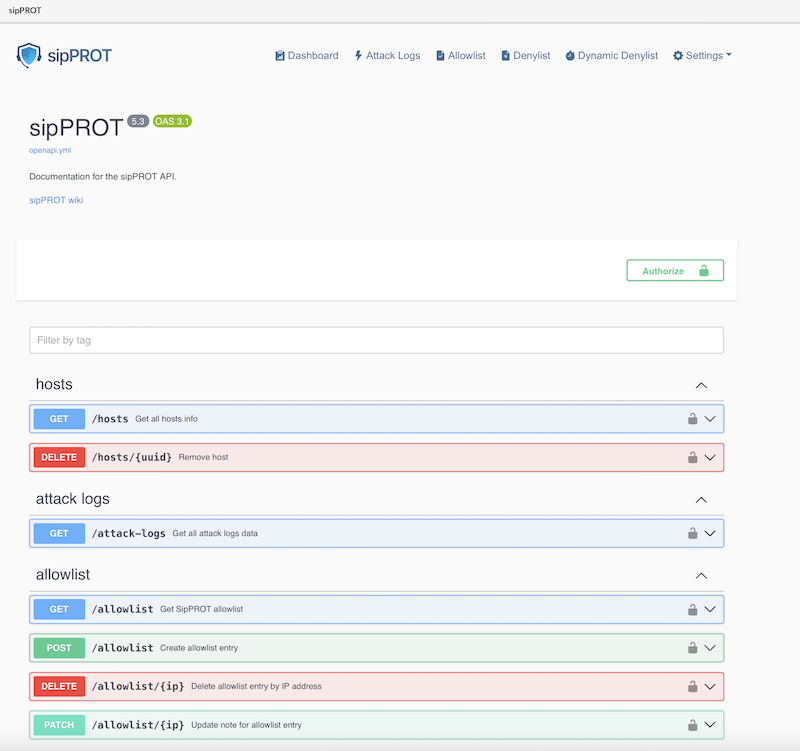Click the lock icon on GET /hosts row
Viewport: 800px width, 751px height.
click(692, 419)
